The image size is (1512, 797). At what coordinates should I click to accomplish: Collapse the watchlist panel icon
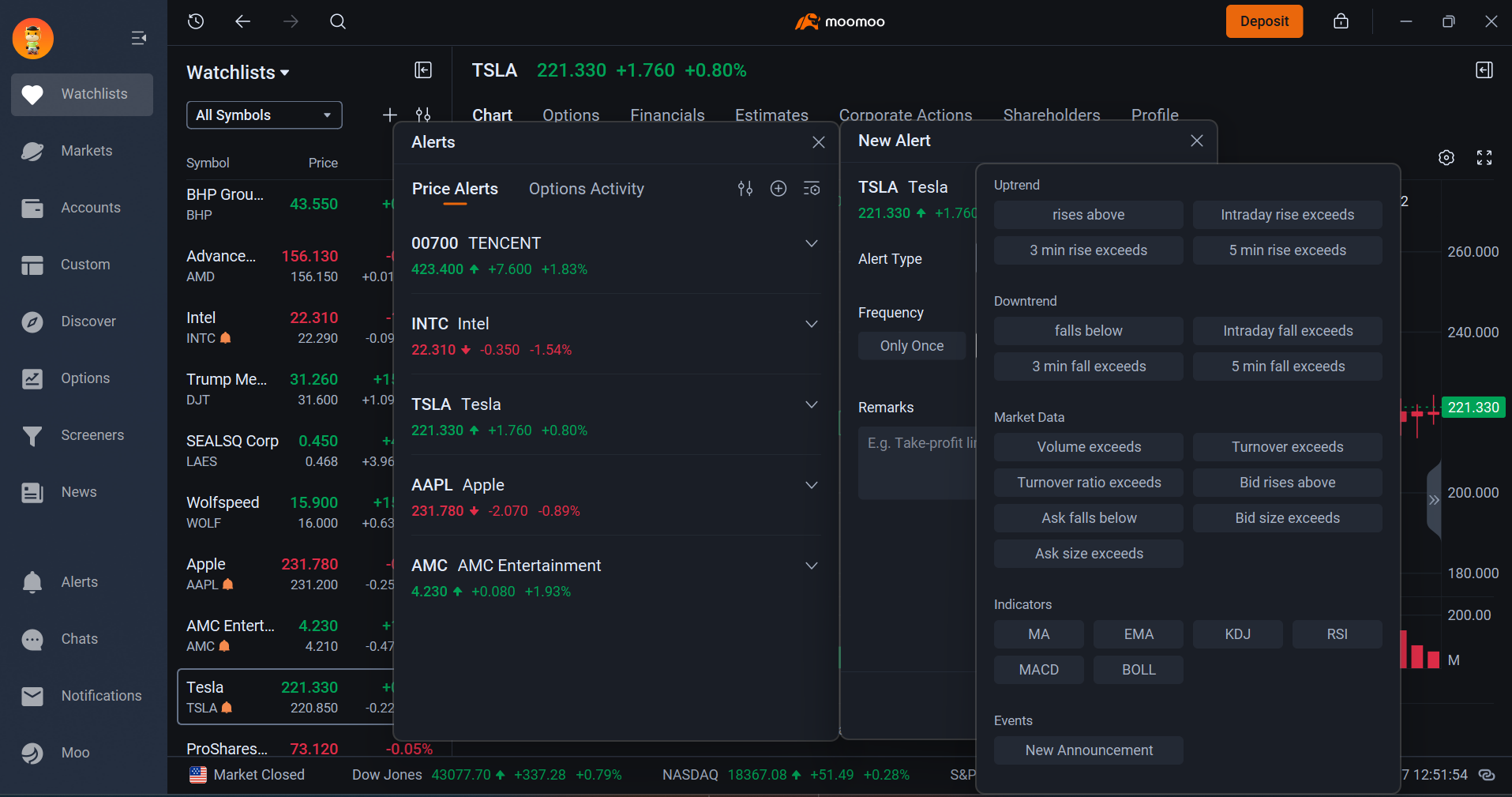423,70
